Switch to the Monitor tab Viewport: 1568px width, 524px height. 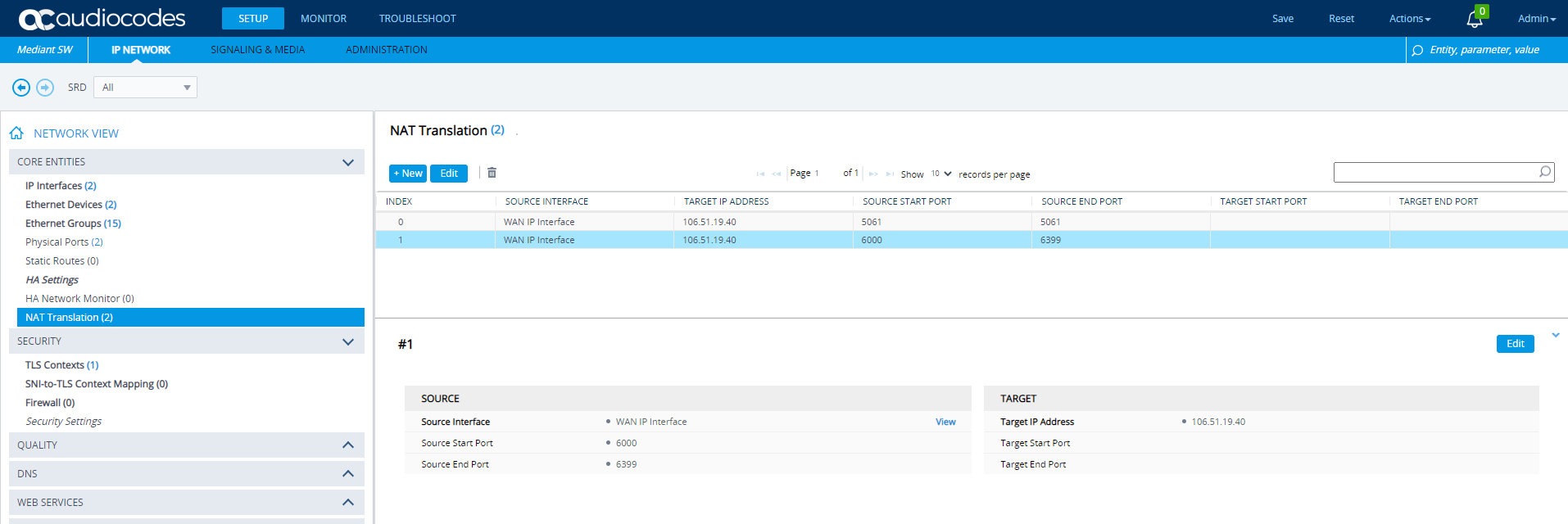tap(324, 18)
